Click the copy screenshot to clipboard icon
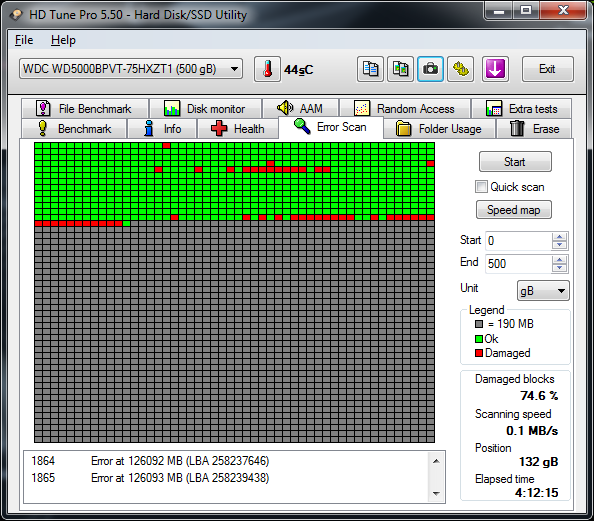Screen dimensions: 594x521 (400, 69)
